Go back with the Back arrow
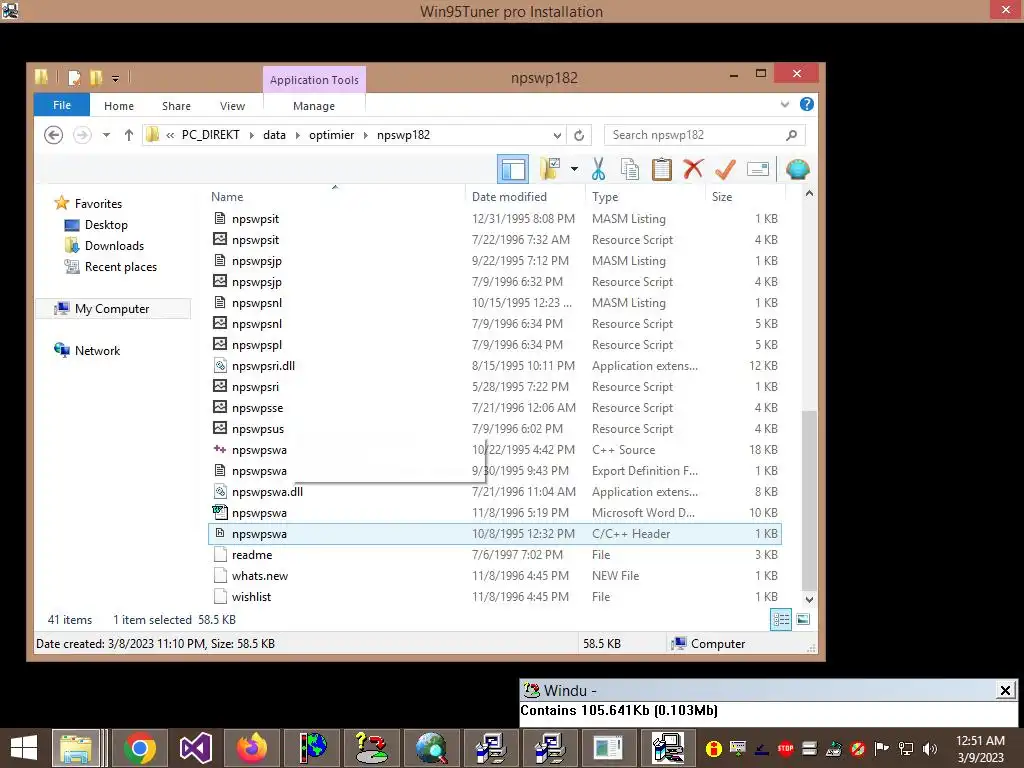Screen dimensions: 1024x768 coord(54,135)
